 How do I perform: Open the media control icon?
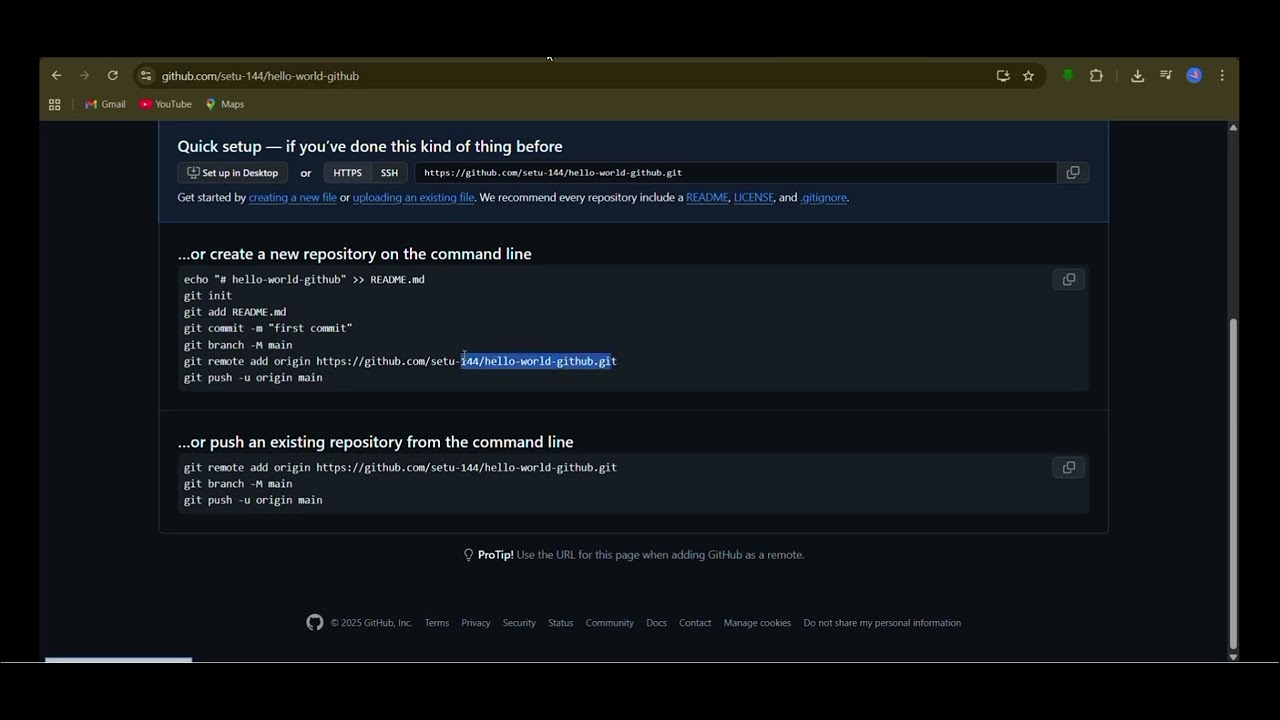(1166, 76)
